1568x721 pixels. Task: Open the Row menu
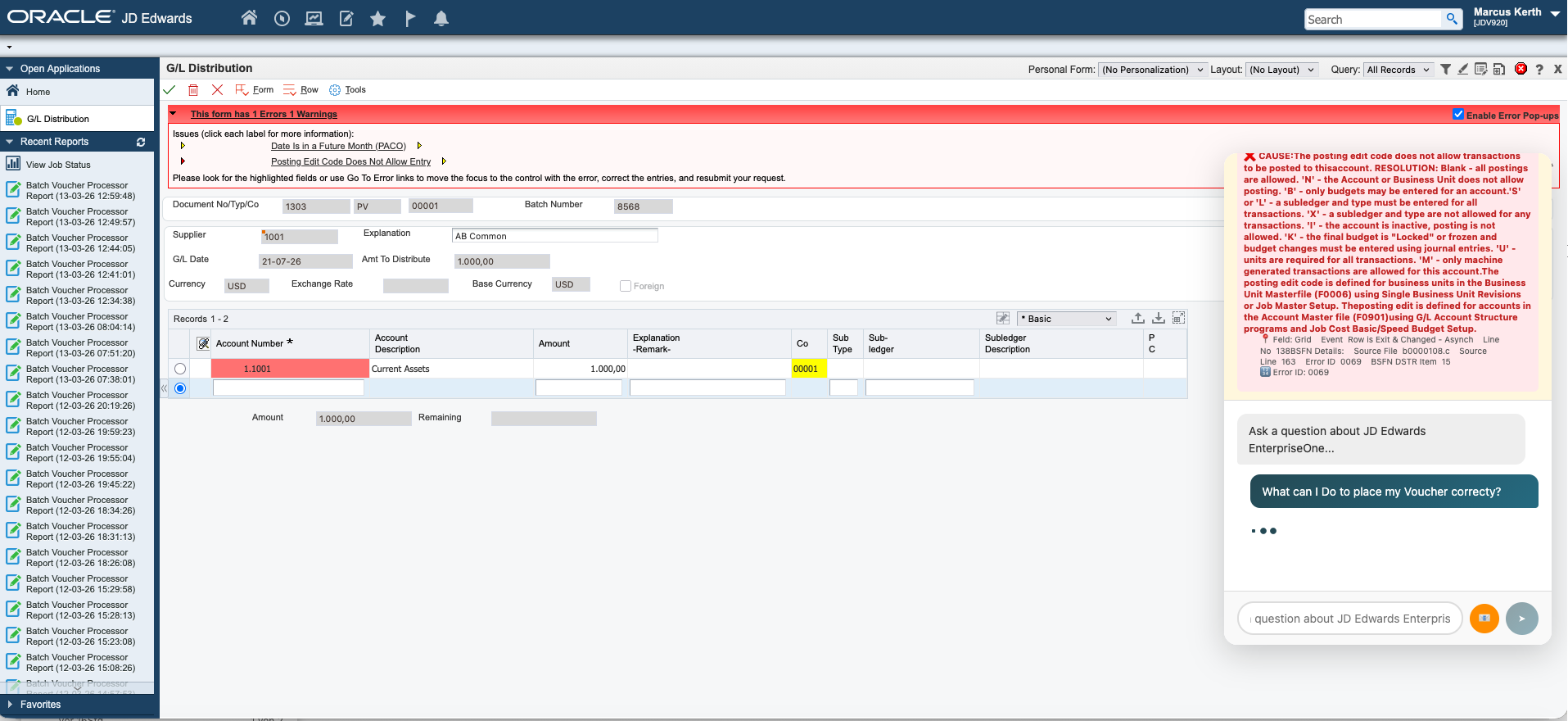pos(301,90)
